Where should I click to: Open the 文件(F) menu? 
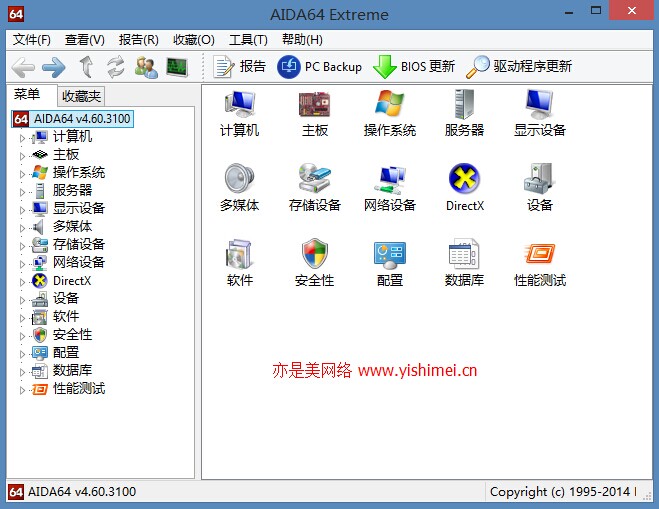pos(32,40)
